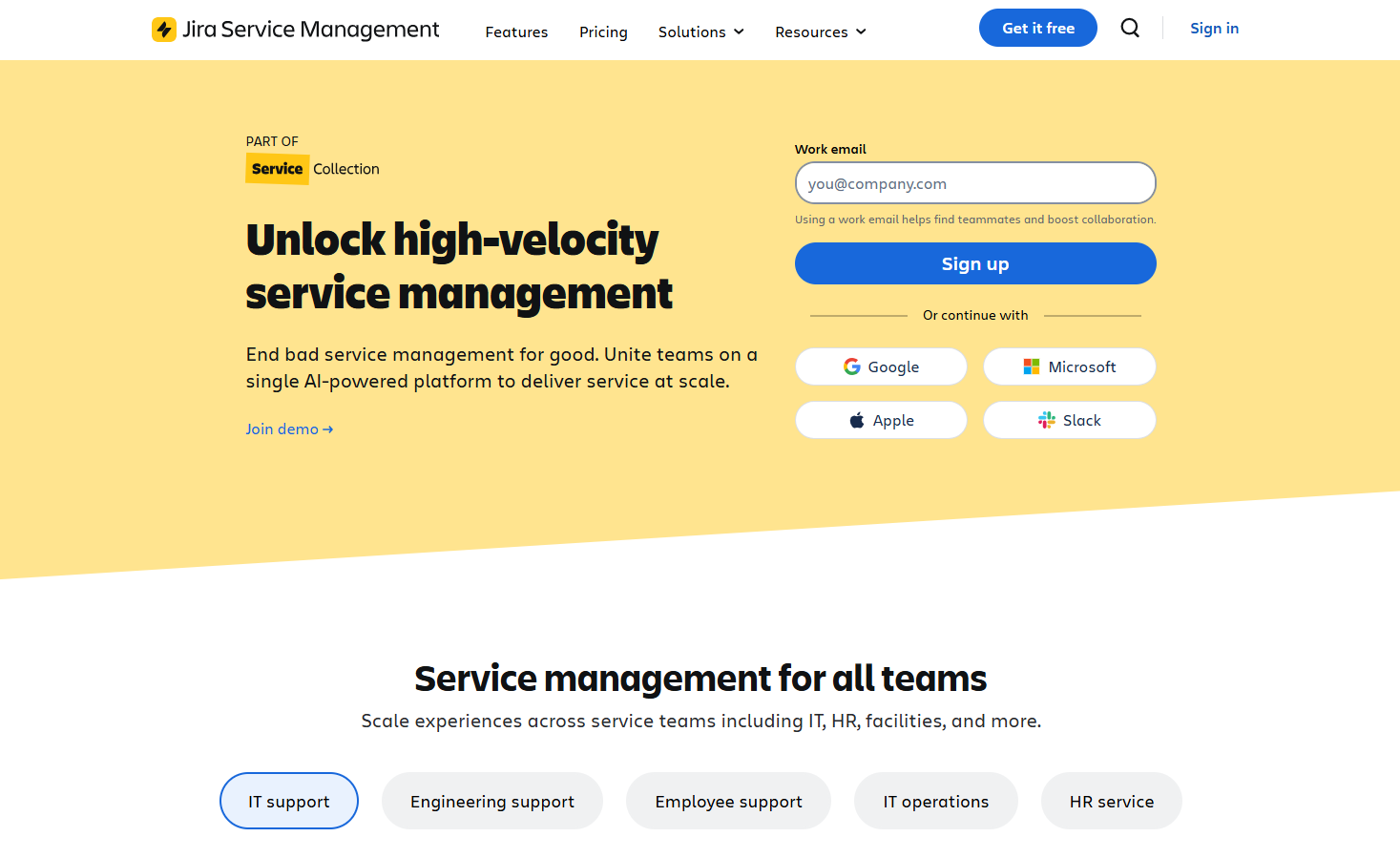Select the HR service tab
The image size is (1400, 858).
tap(1112, 801)
